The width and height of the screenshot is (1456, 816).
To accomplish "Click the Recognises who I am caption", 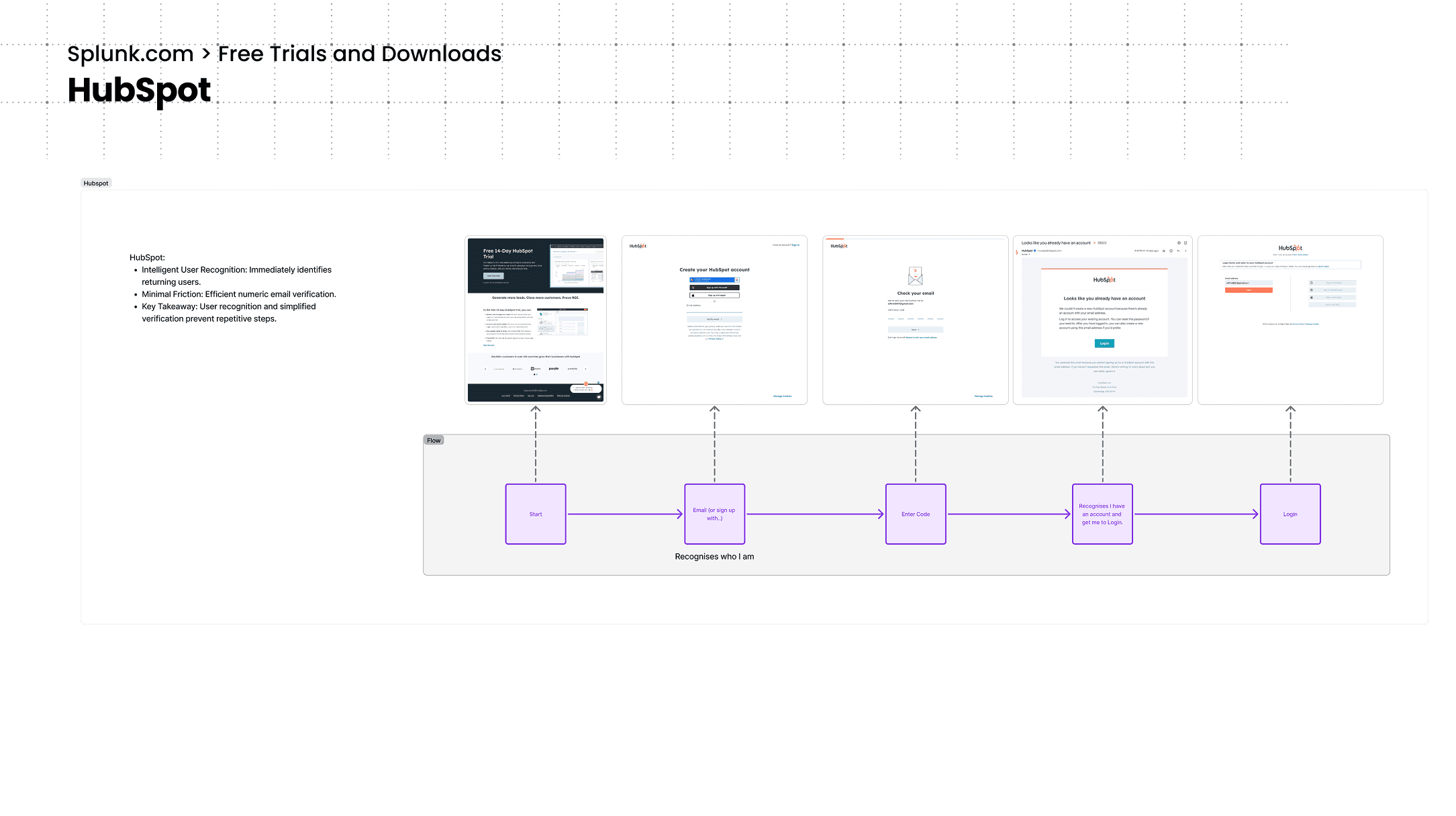I will (x=714, y=557).
